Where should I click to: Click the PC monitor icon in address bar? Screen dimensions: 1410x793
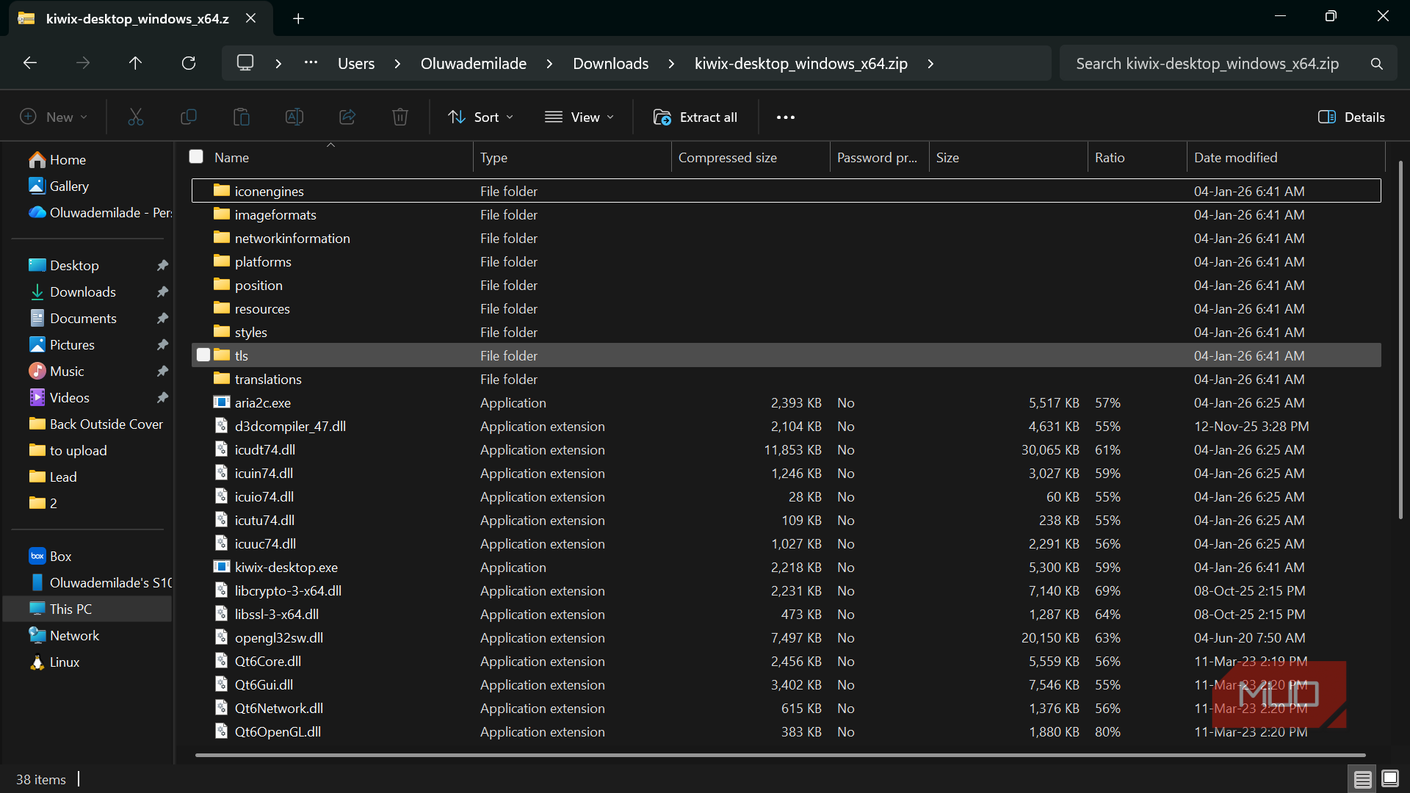pos(245,63)
